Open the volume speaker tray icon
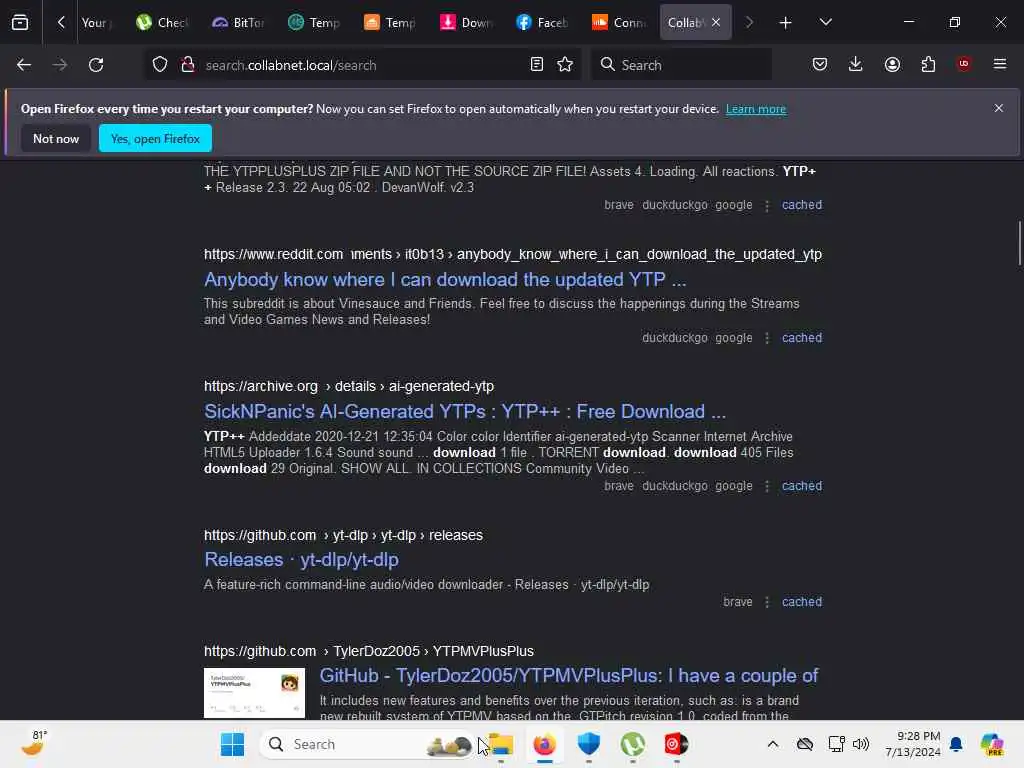 point(861,744)
